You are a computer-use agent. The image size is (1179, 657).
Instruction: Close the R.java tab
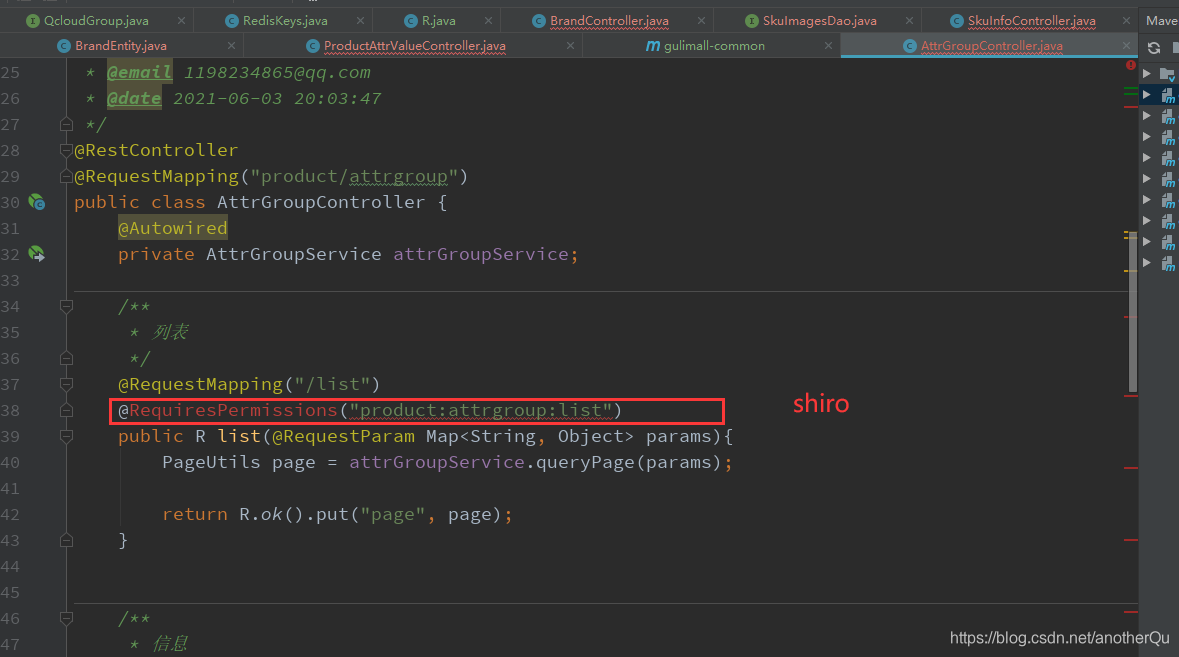coord(488,21)
